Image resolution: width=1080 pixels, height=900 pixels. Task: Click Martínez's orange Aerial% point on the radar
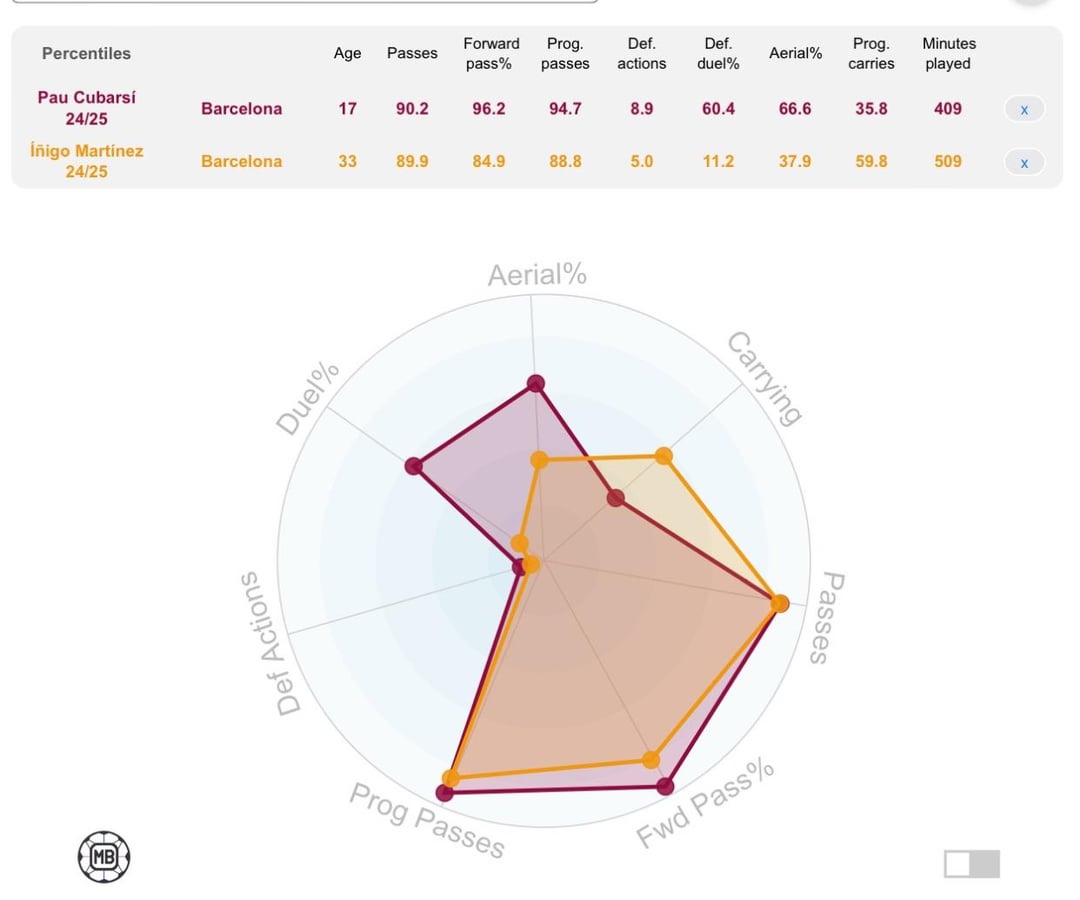pos(540,461)
